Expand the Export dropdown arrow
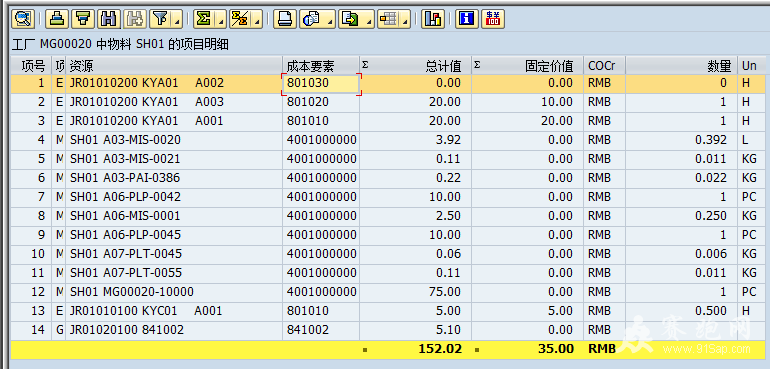Image resolution: width=770 pixels, height=369 pixels. [x=369, y=20]
